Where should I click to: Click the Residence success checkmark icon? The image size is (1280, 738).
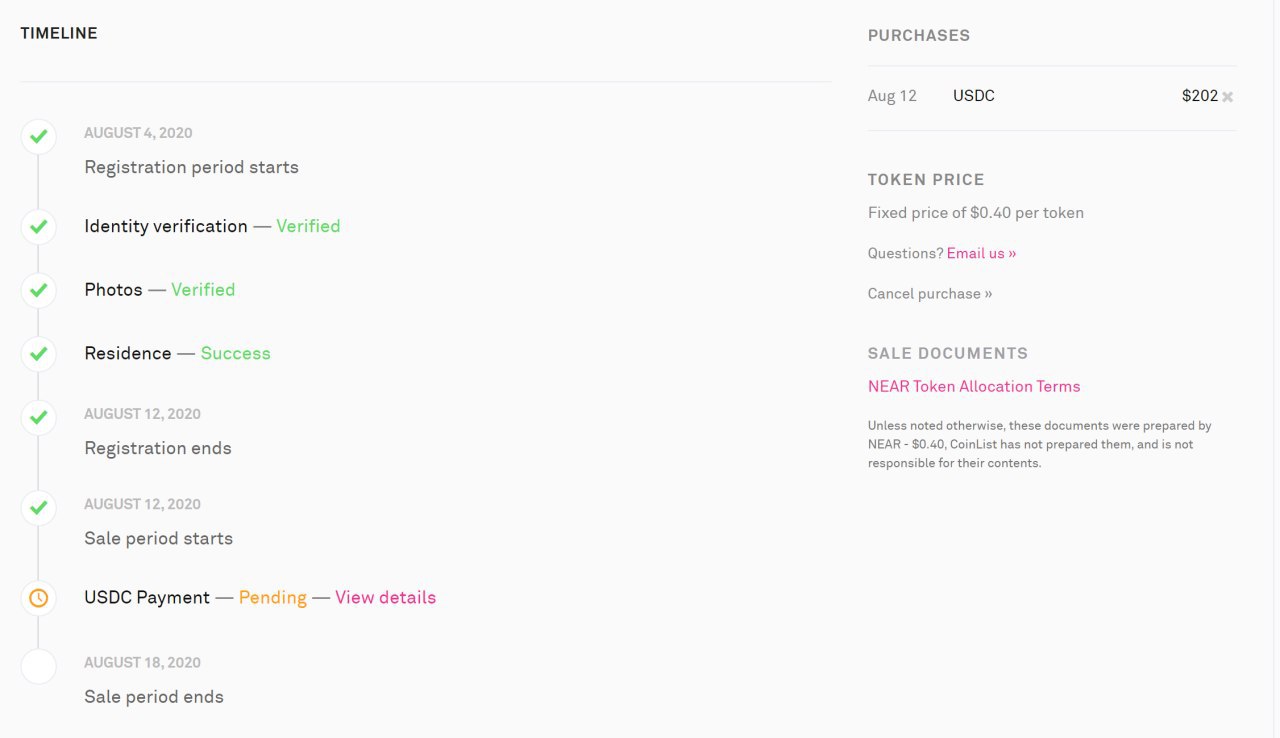pos(38,354)
